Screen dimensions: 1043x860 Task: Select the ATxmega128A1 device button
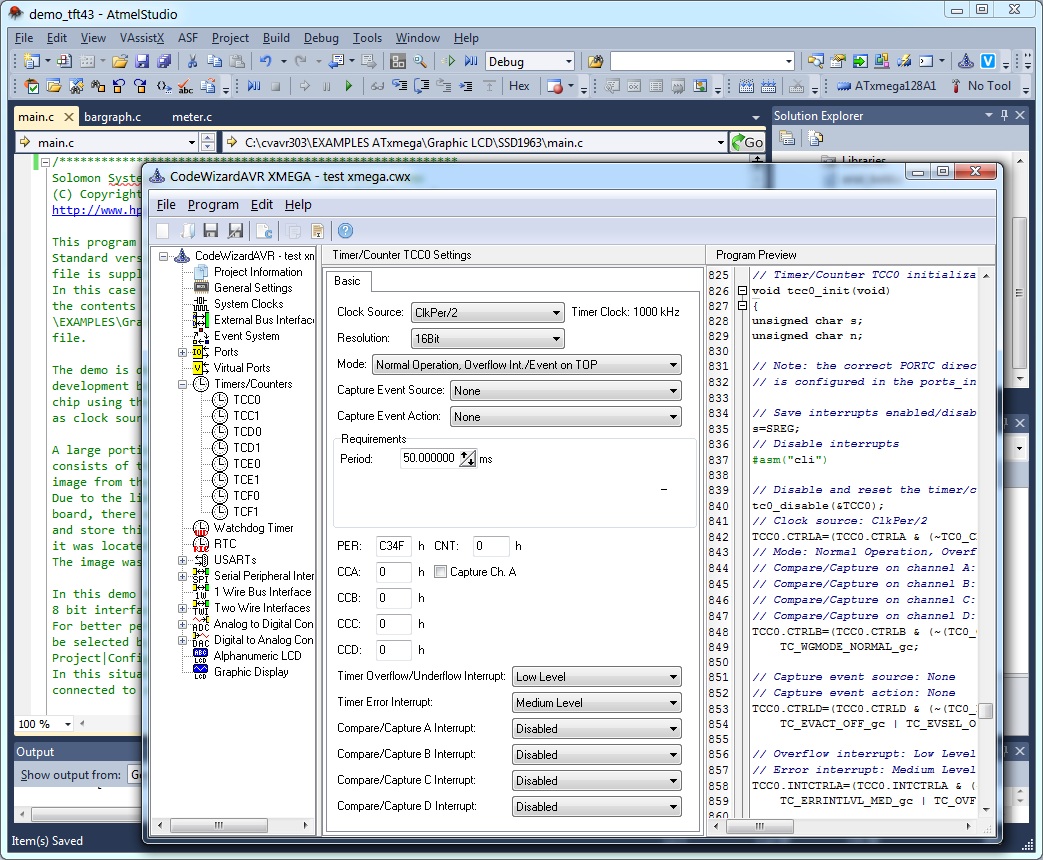click(x=886, y=86)
